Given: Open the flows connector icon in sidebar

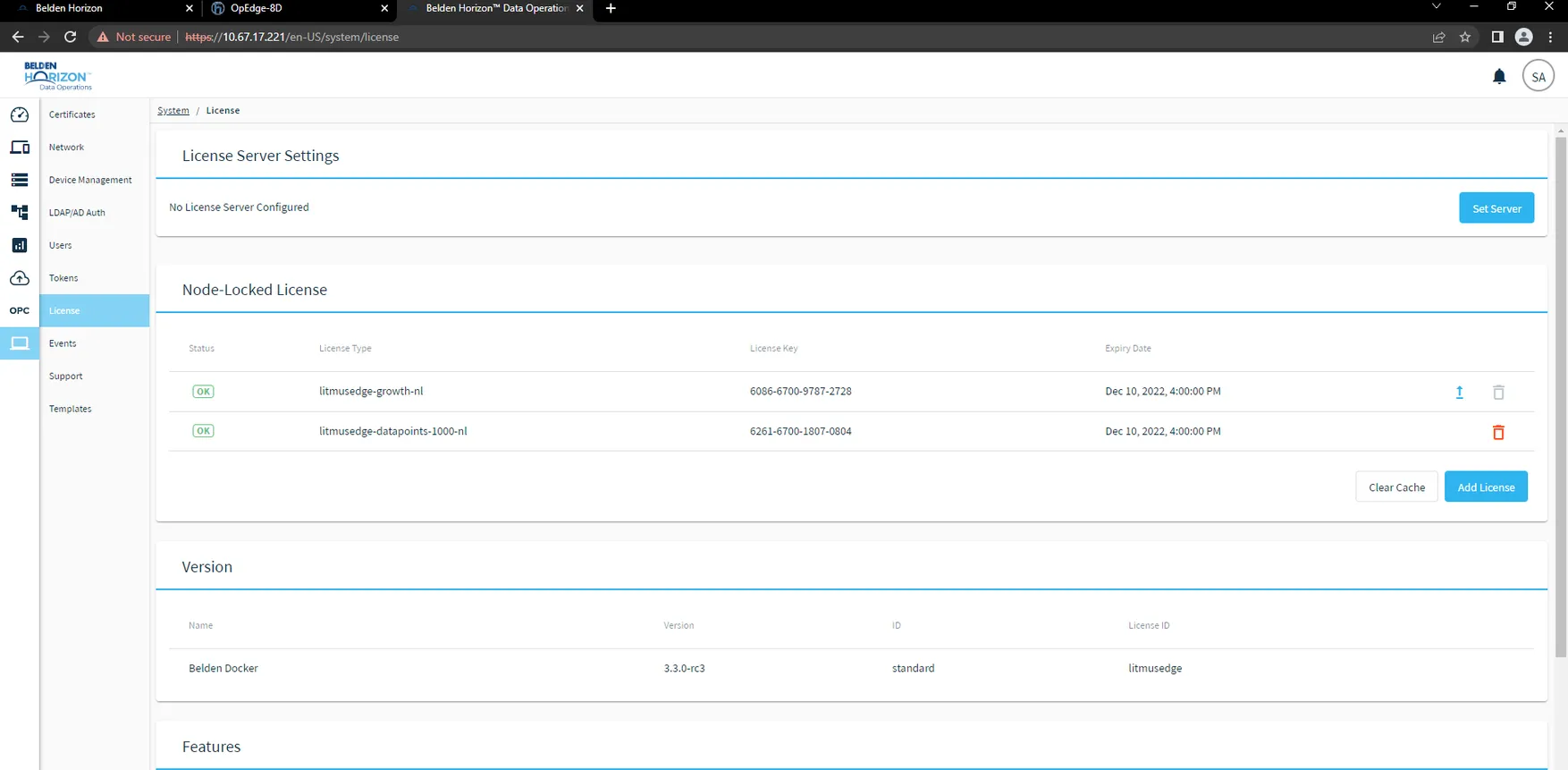Looking at the screenshot, I should coord(20,212).
